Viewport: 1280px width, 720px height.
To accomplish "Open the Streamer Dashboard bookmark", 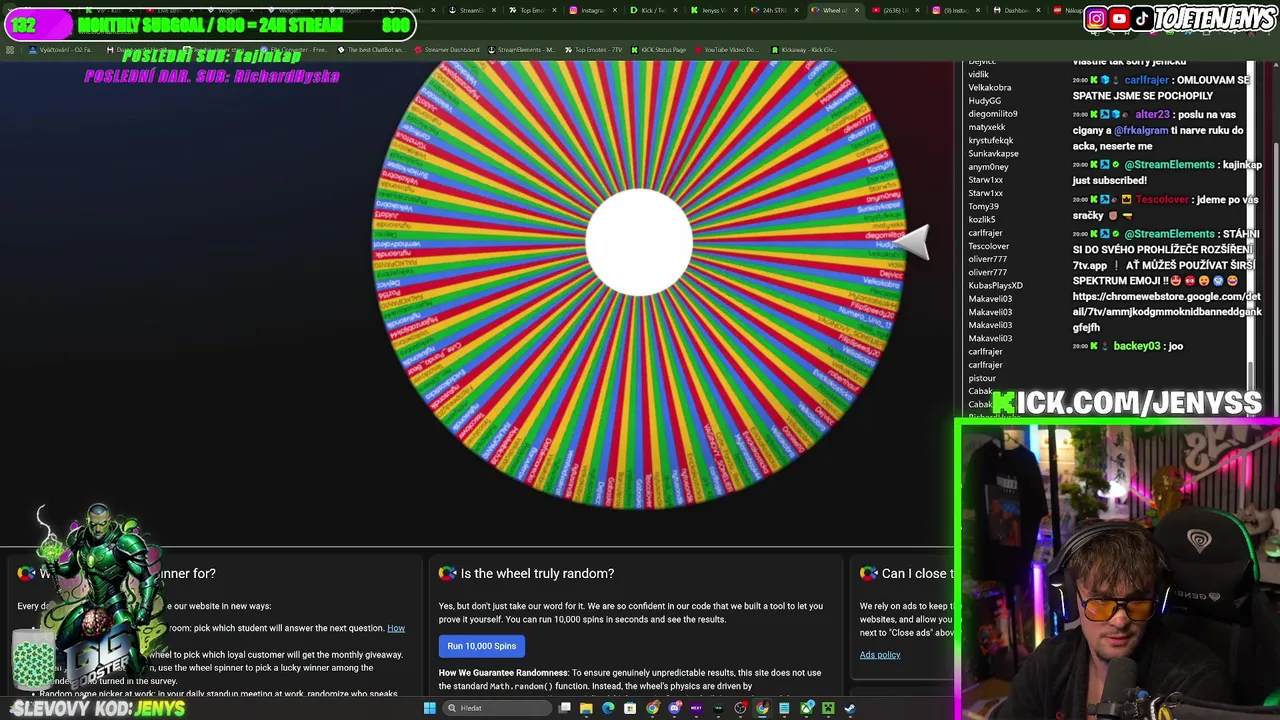I will pyautogui.click(x=445, y=50).
